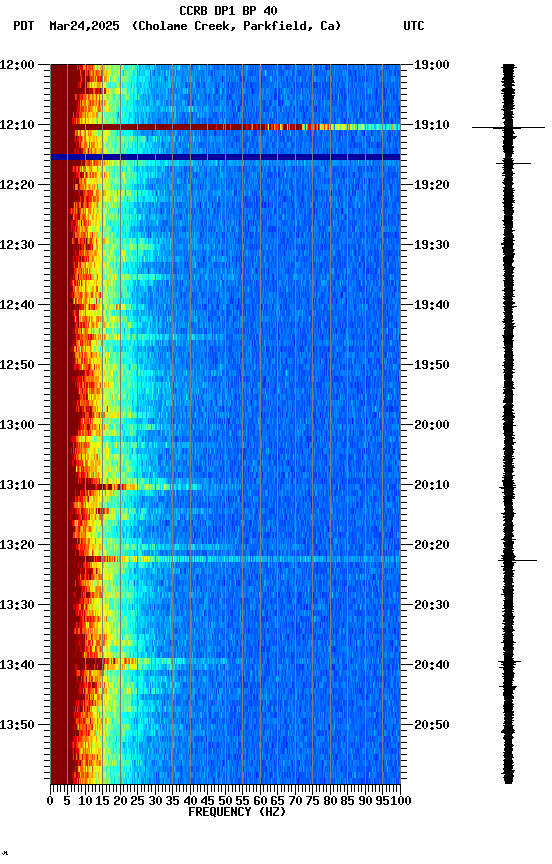This screenshot has width=552, height=864.
Task: Click the seismogram spike near 20:40 UTC
Action: (510, 662)
